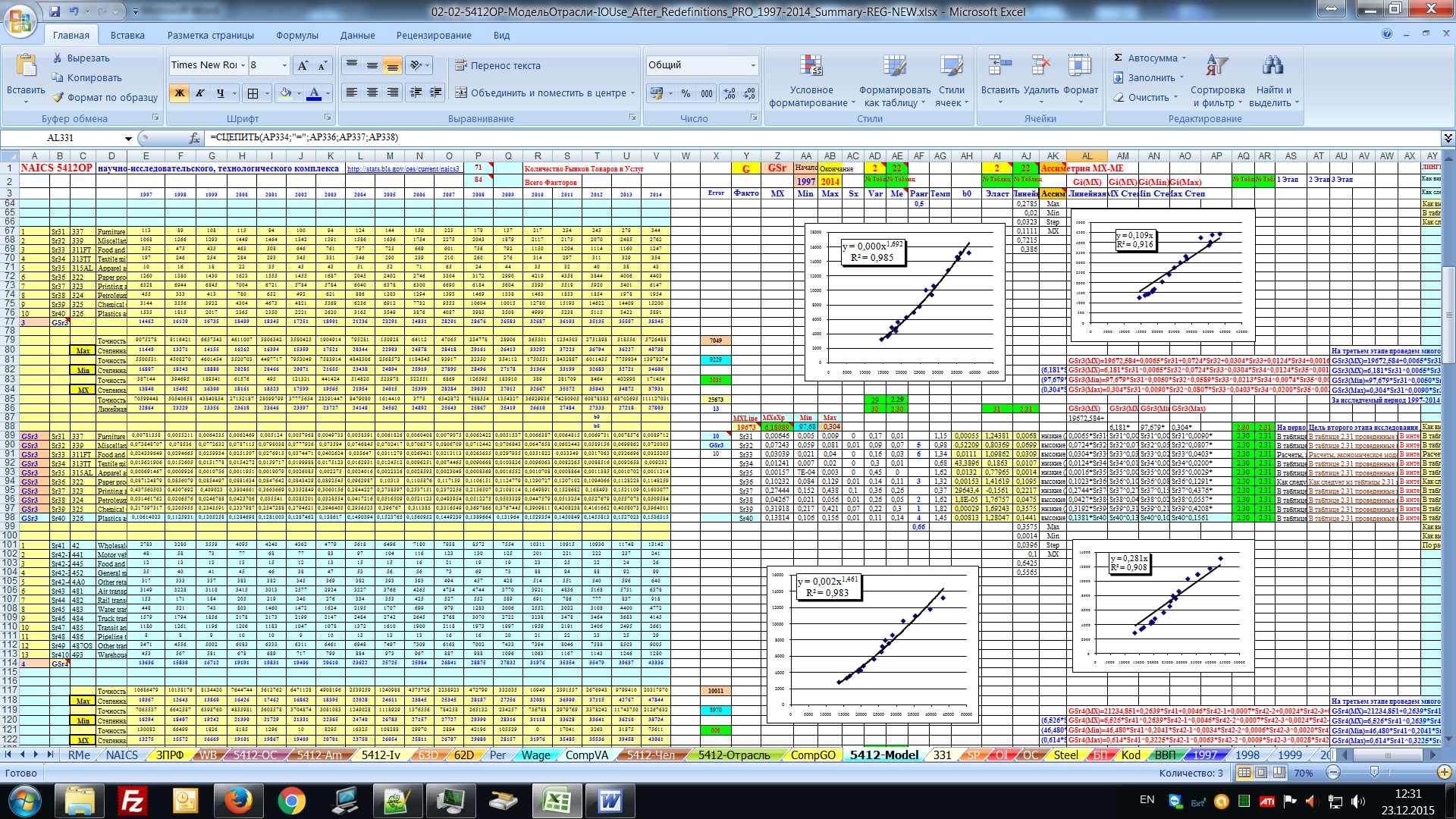Toggle Italic formatting button
The width and height of the screenshot is (1456, 819).
tap(200, 93)
